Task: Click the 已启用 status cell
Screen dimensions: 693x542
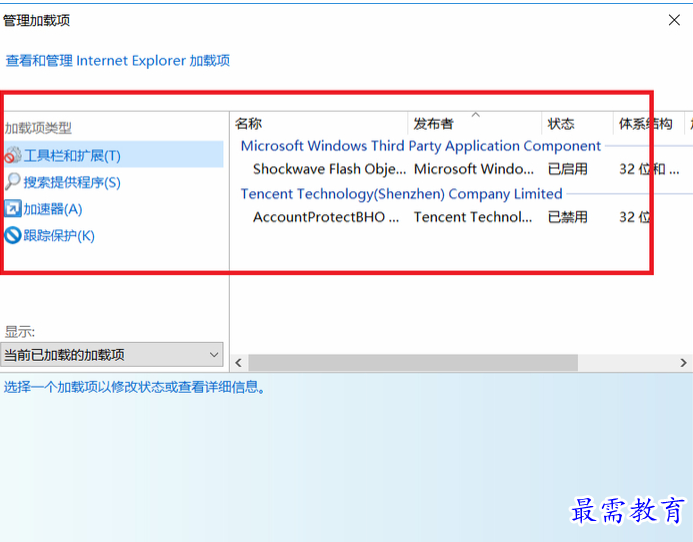Action: [567, 169]
